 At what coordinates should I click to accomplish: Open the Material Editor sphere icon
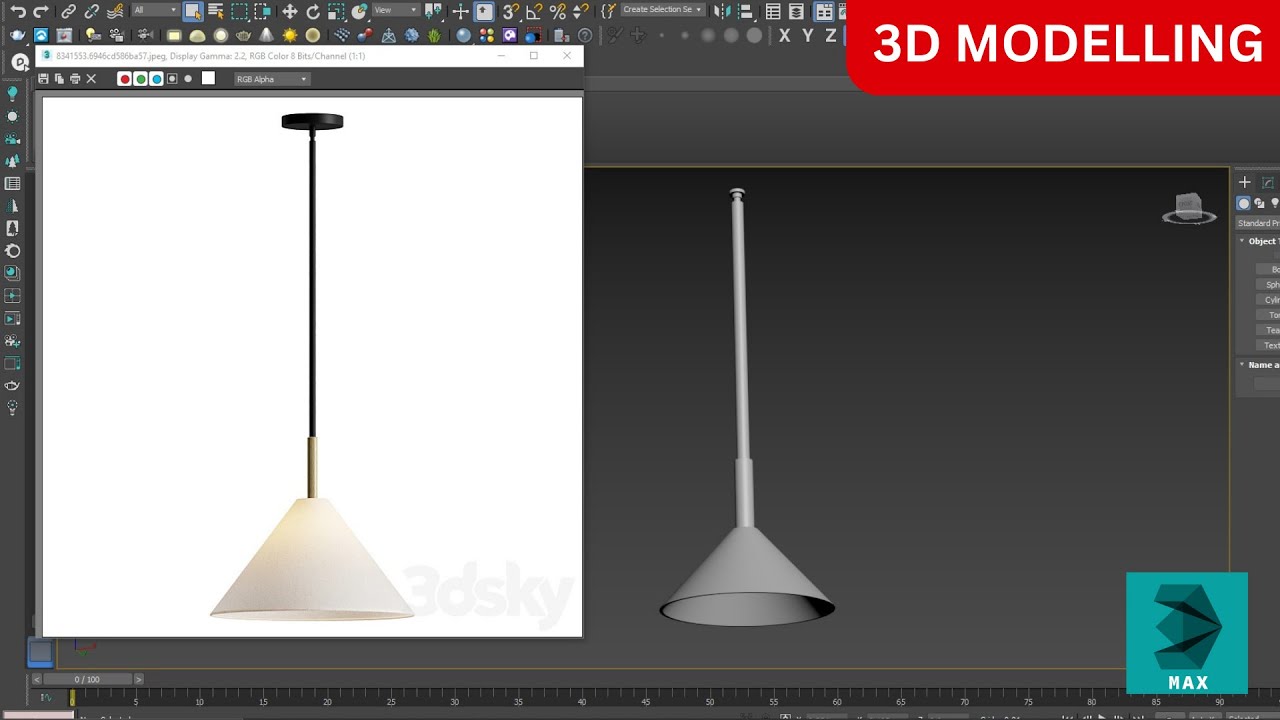[x=464, y=35]
